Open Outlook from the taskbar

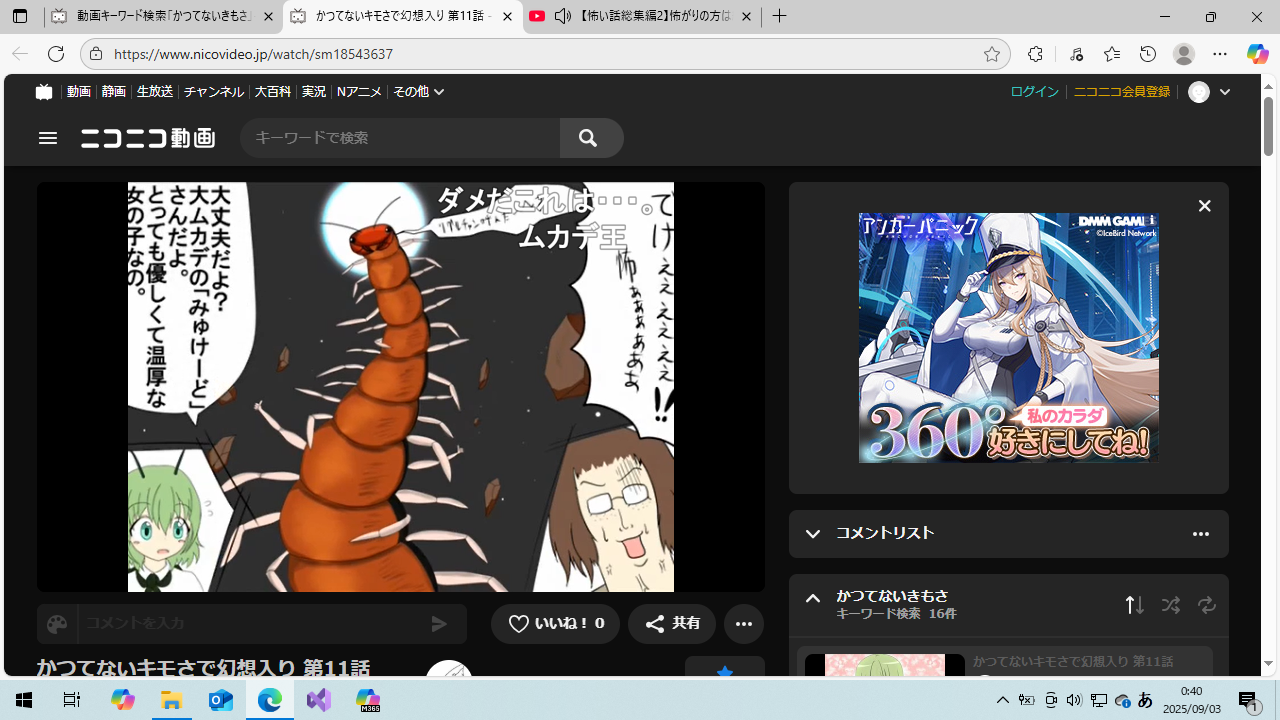[x=221, y=701]
